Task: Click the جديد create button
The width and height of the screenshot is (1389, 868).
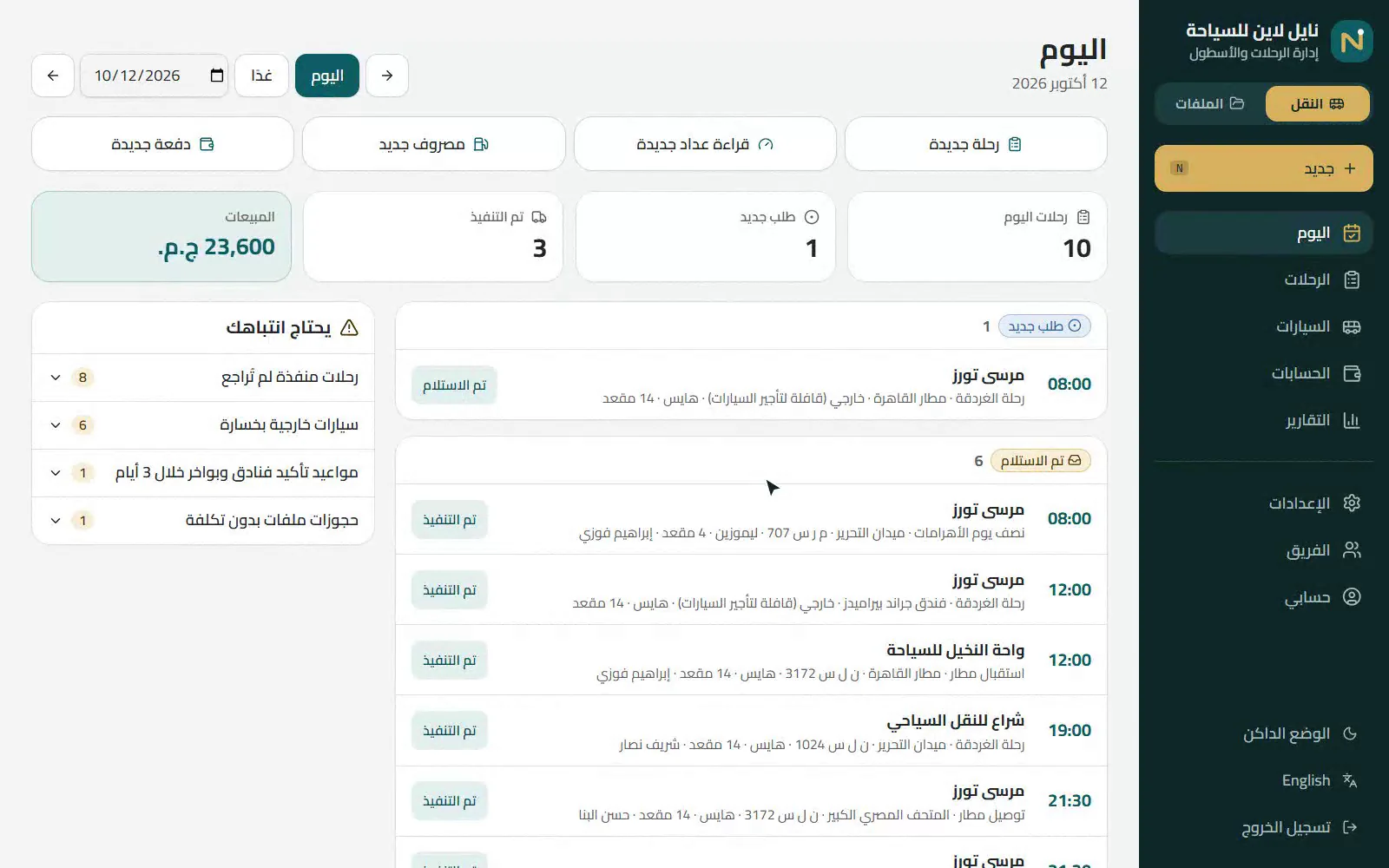Action: pyautogui.click(x=1263, y=168)
